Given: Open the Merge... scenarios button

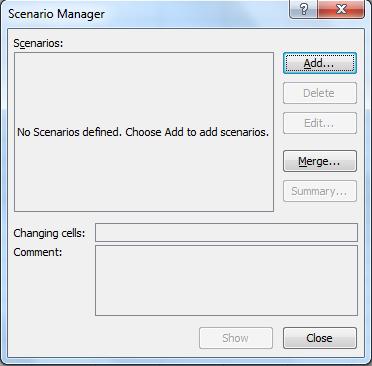Looking at the screenshot, I should pyautogui.click(x=320, y=161).
